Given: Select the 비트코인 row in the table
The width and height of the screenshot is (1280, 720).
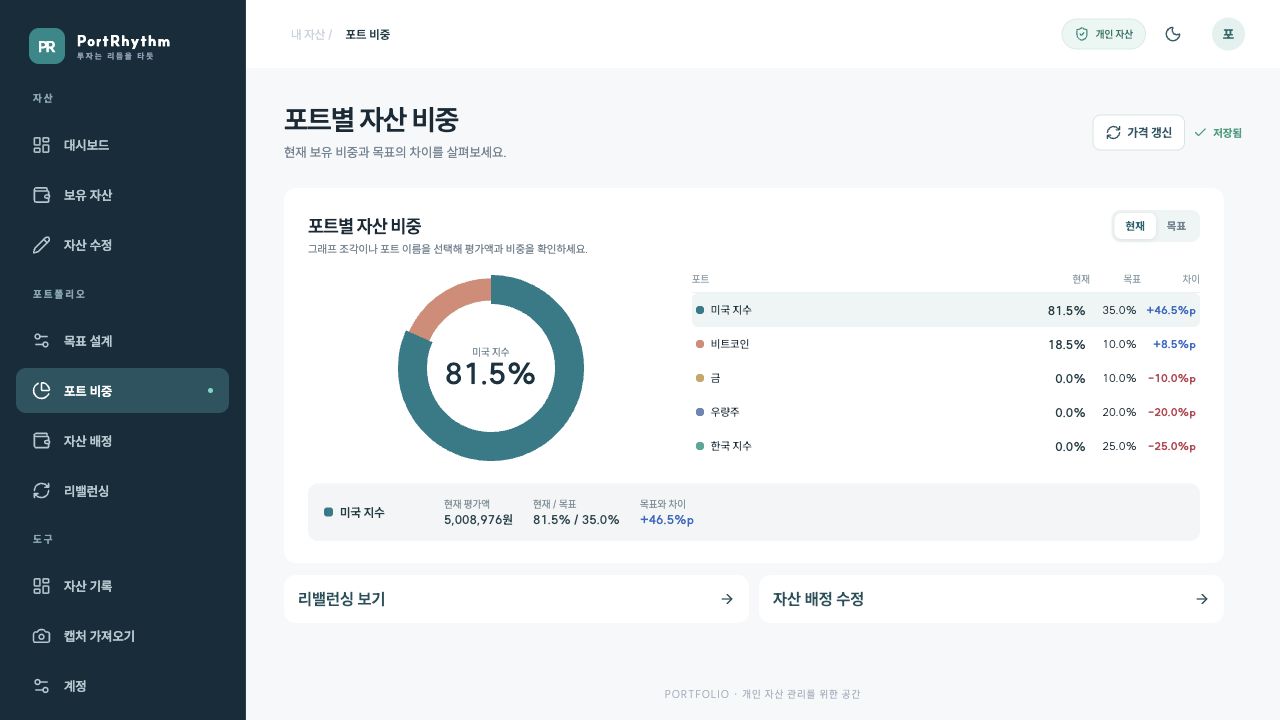Looking at the screenshot, I should 946,344.
